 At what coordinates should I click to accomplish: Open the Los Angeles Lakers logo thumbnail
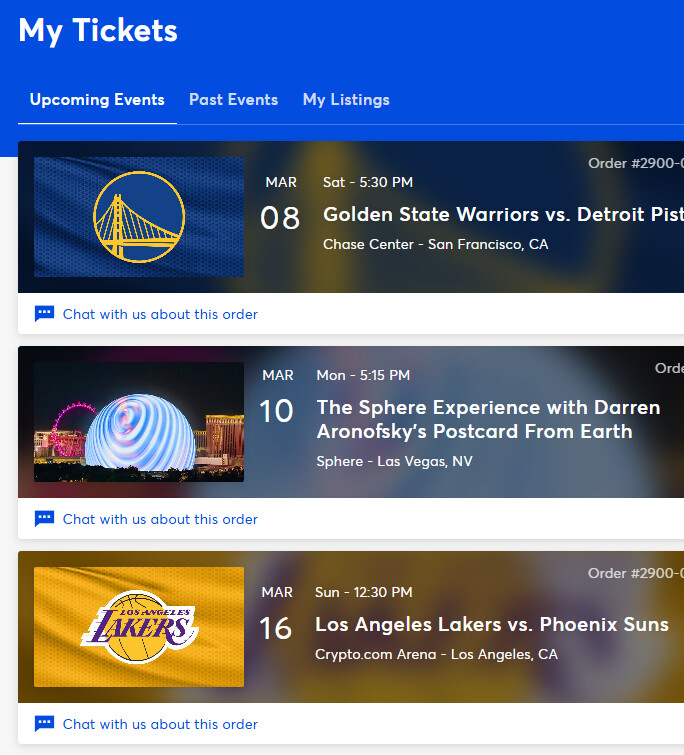tap(139, 627)
